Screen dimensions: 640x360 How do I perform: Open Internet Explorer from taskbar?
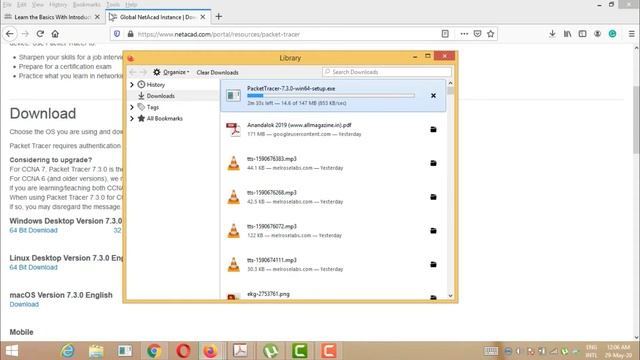pos(68,351)
